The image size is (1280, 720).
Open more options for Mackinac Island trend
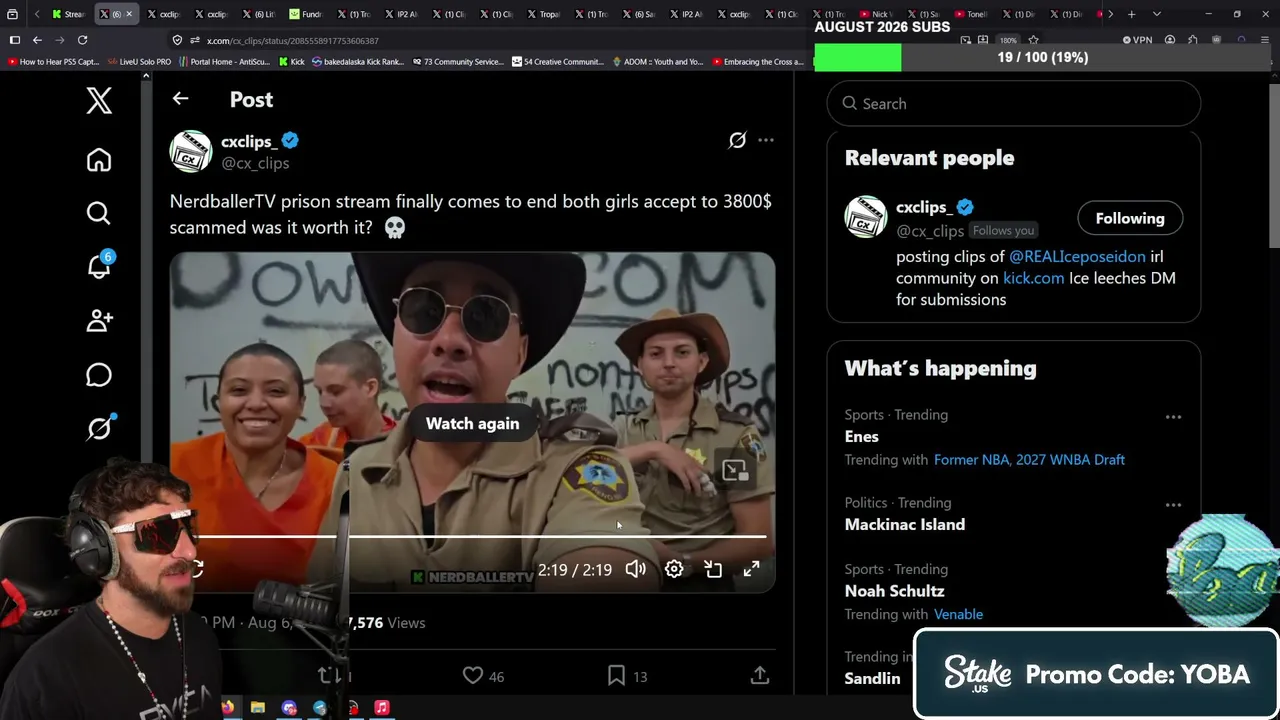tap(1173, 505)
